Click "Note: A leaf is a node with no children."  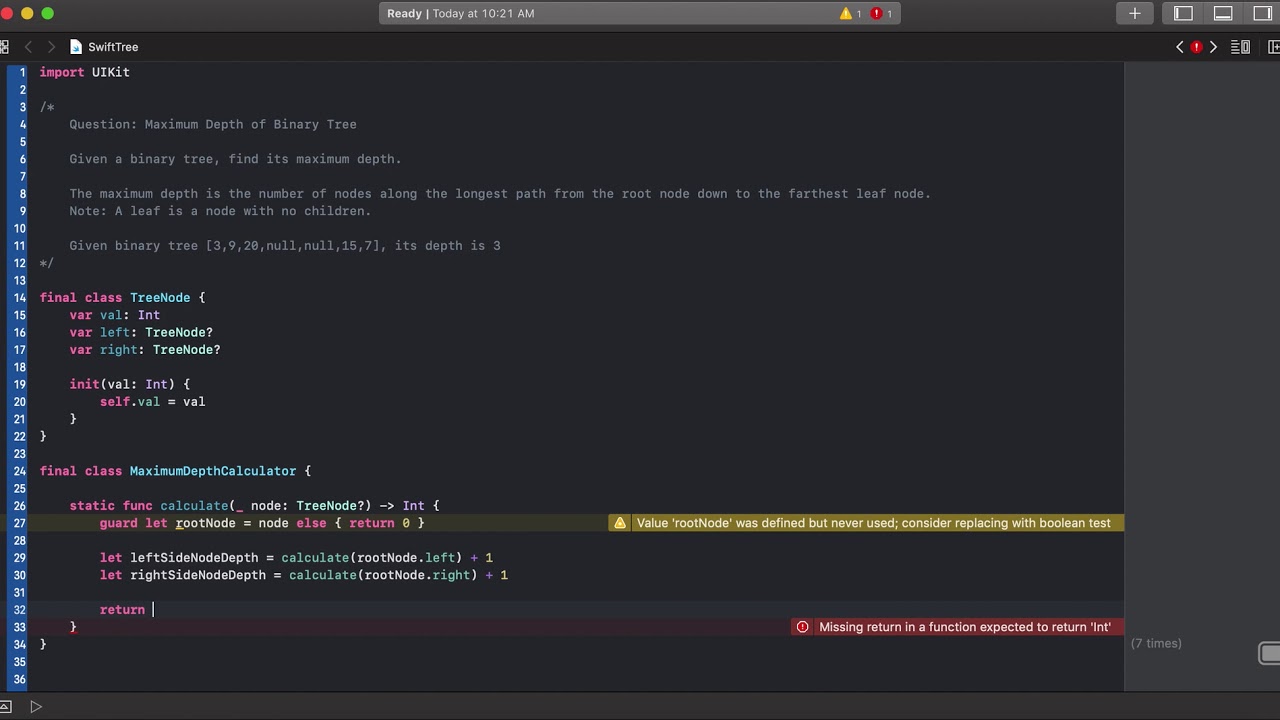(x=220, y=211)
